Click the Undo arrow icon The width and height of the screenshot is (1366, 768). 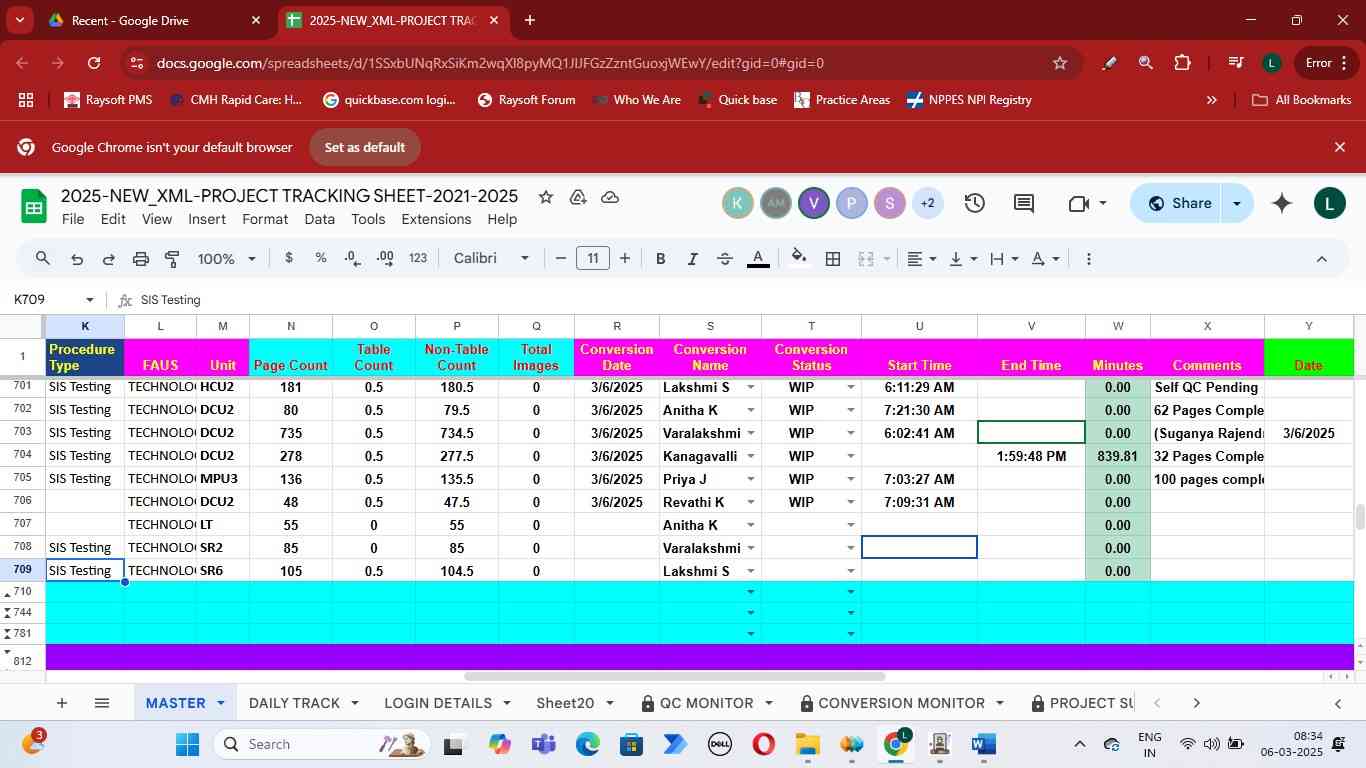click(76, 259)
